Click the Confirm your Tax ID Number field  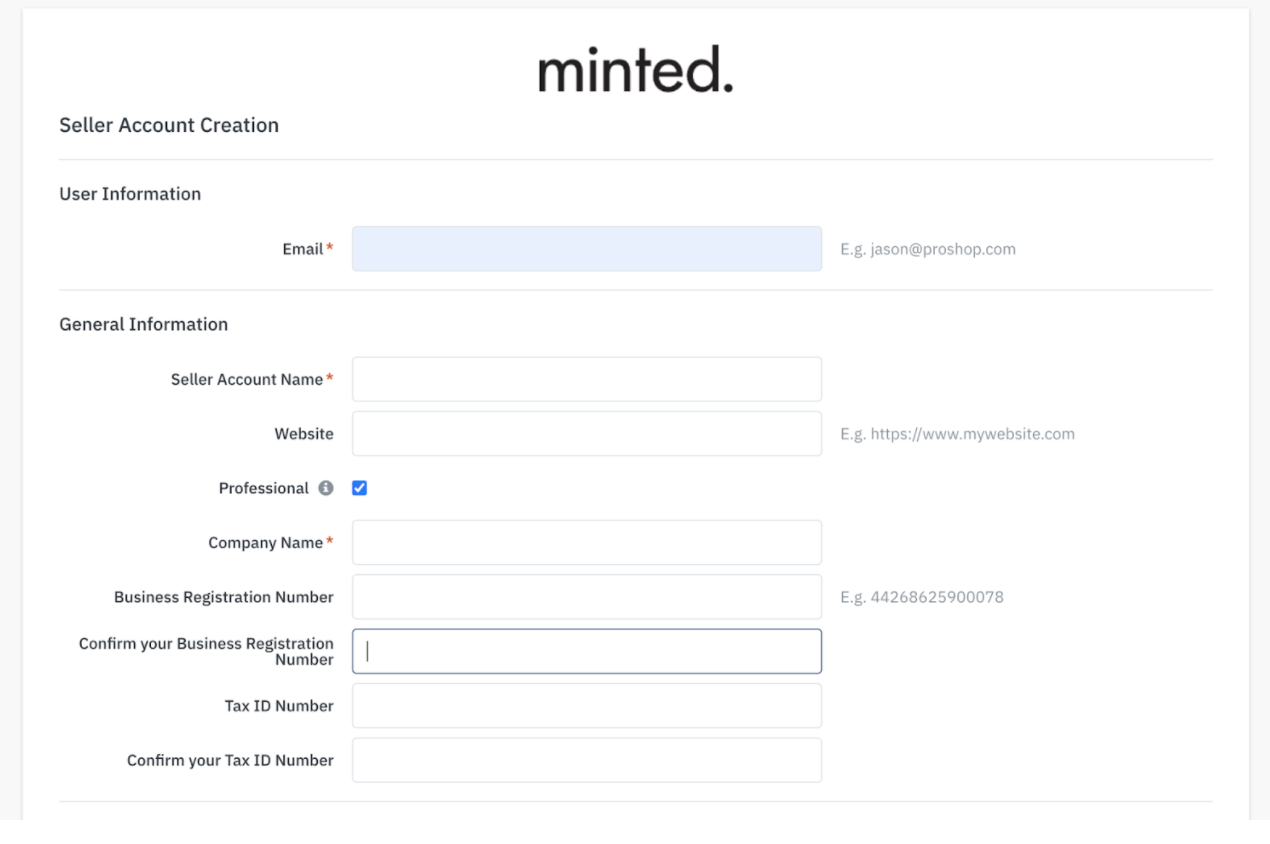[587, 760]
